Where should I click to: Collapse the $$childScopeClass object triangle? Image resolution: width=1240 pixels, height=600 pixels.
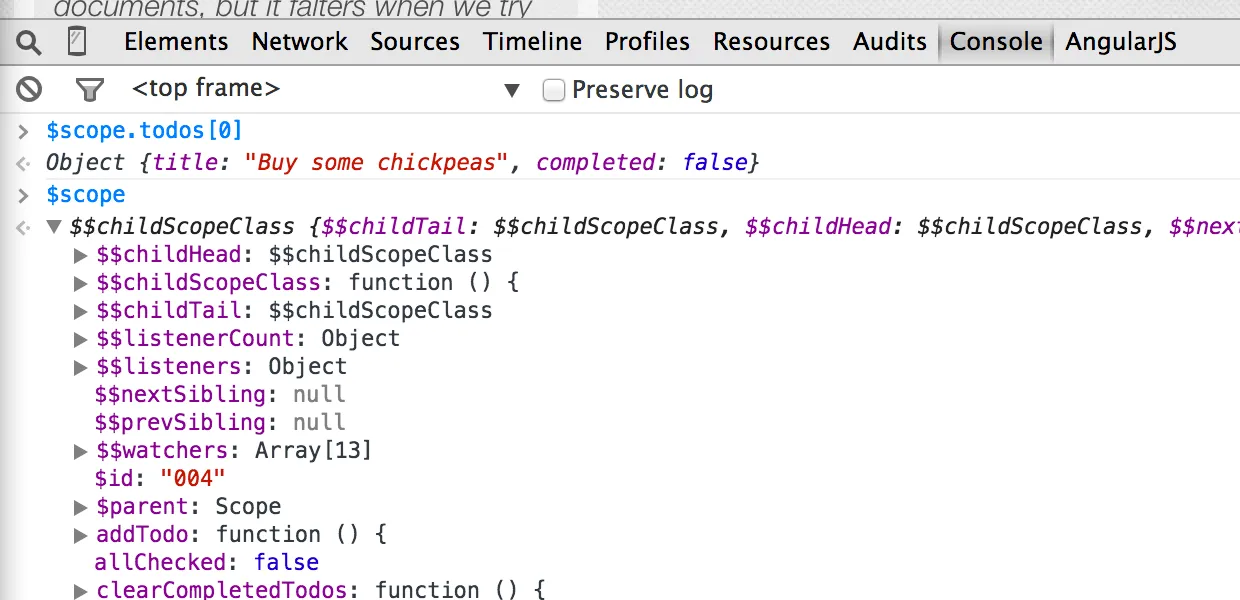[54, 227]
